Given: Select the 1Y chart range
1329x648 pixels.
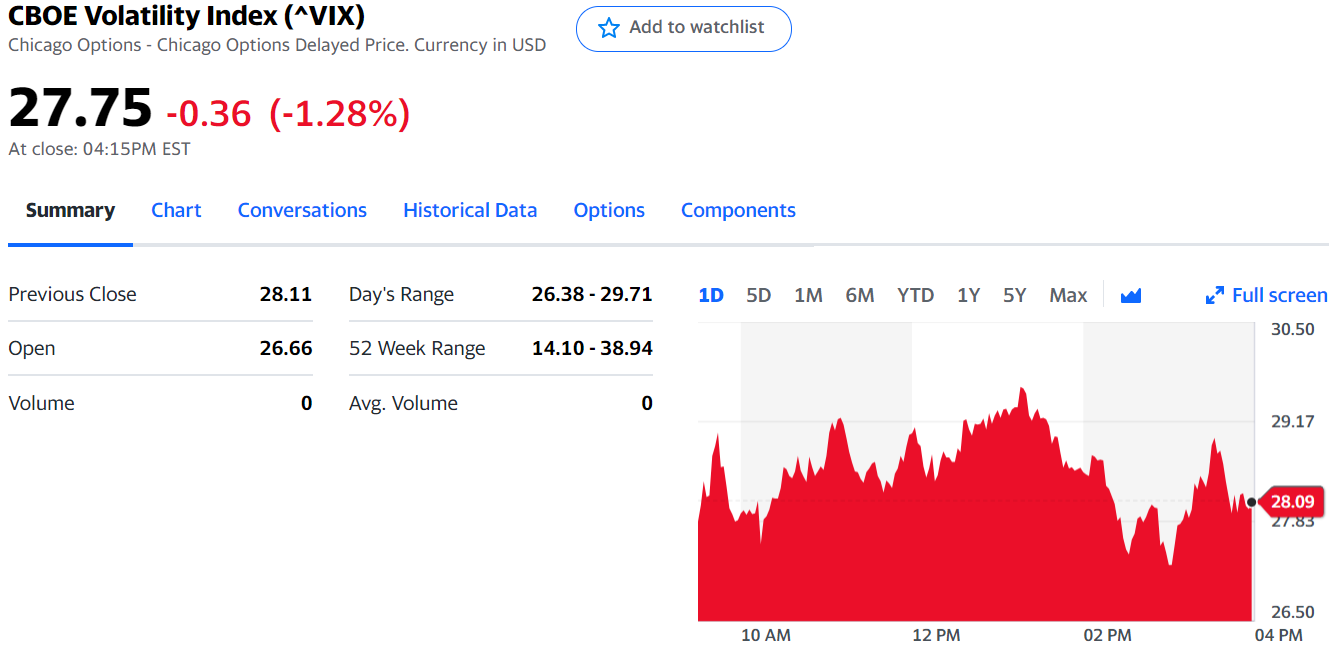Looking at the screenshot, I should pyautogui.click(x=968, y=295).
